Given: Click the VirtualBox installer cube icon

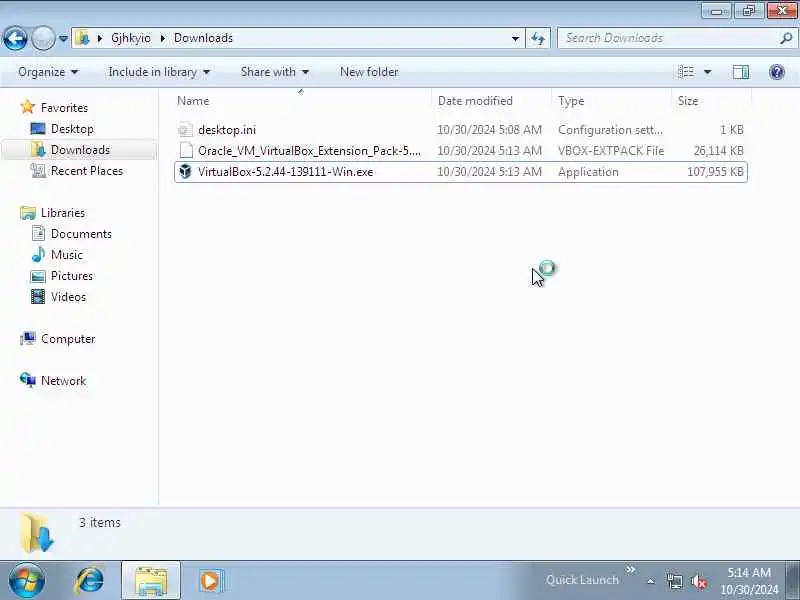Looking at the screenshot, I should (185, 171).
